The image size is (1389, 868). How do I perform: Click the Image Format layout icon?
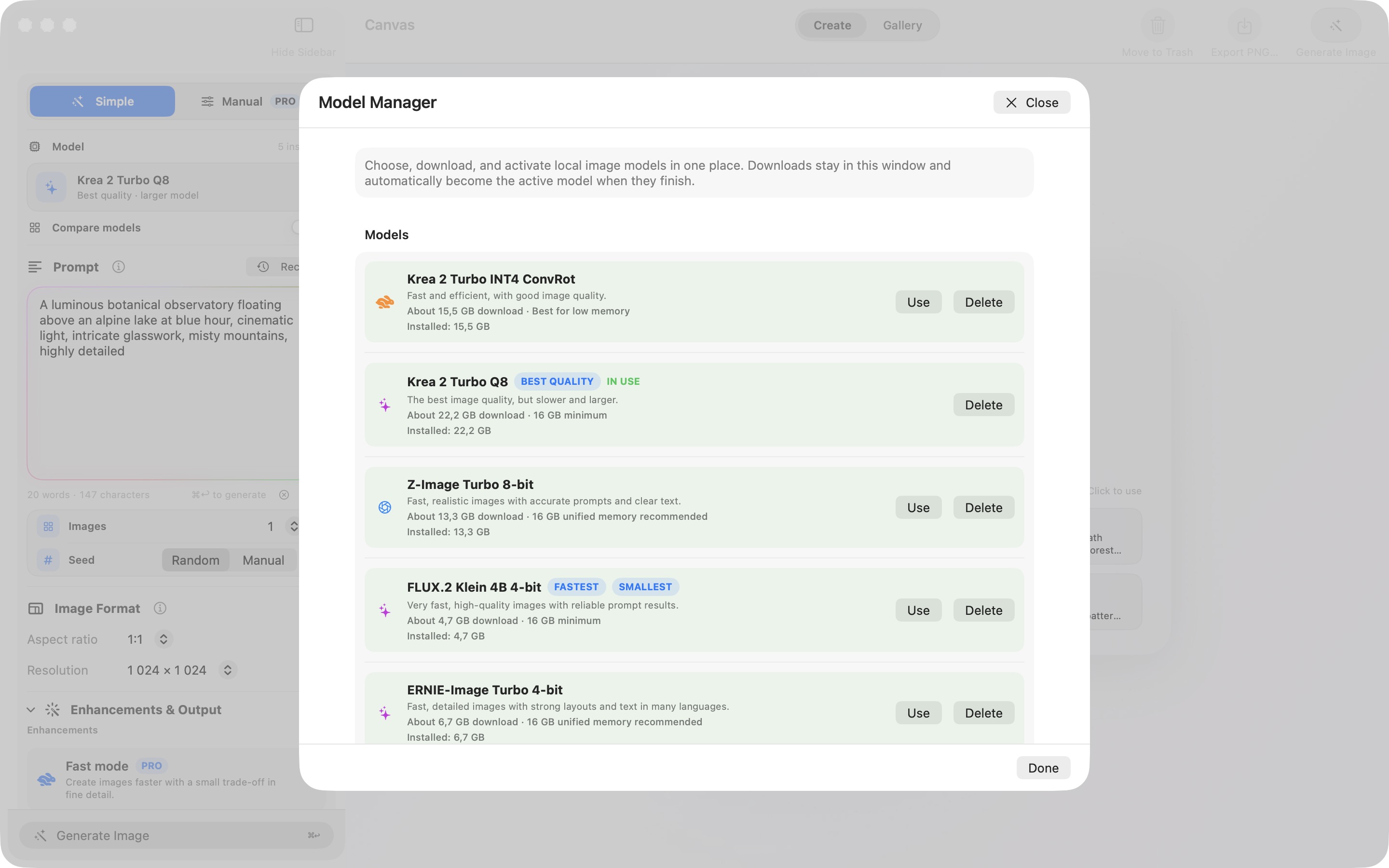pos(36,609)
